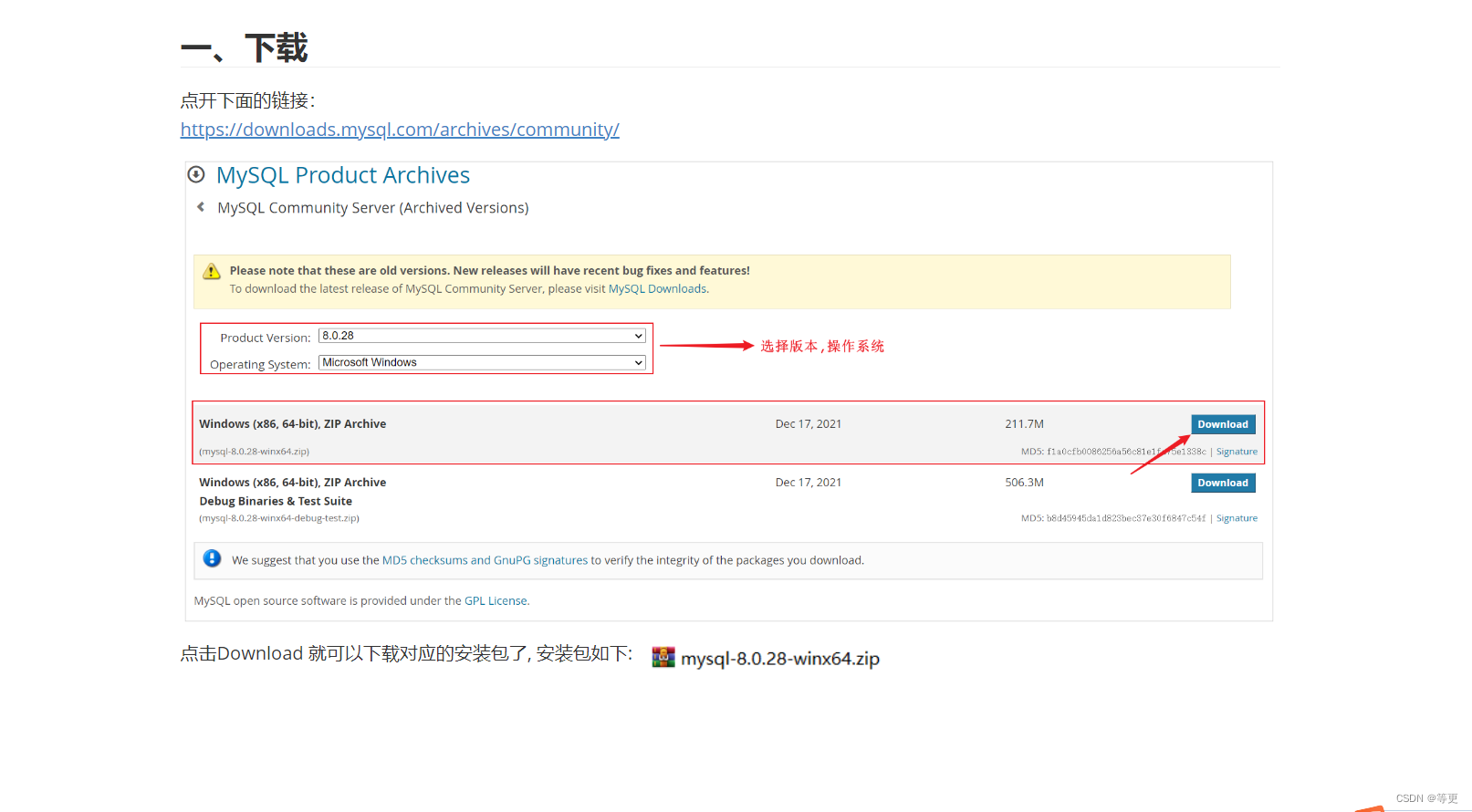Viewport: 1472px width, 812px height.
Task: Open the GPL License link
Action: (496, 601)
